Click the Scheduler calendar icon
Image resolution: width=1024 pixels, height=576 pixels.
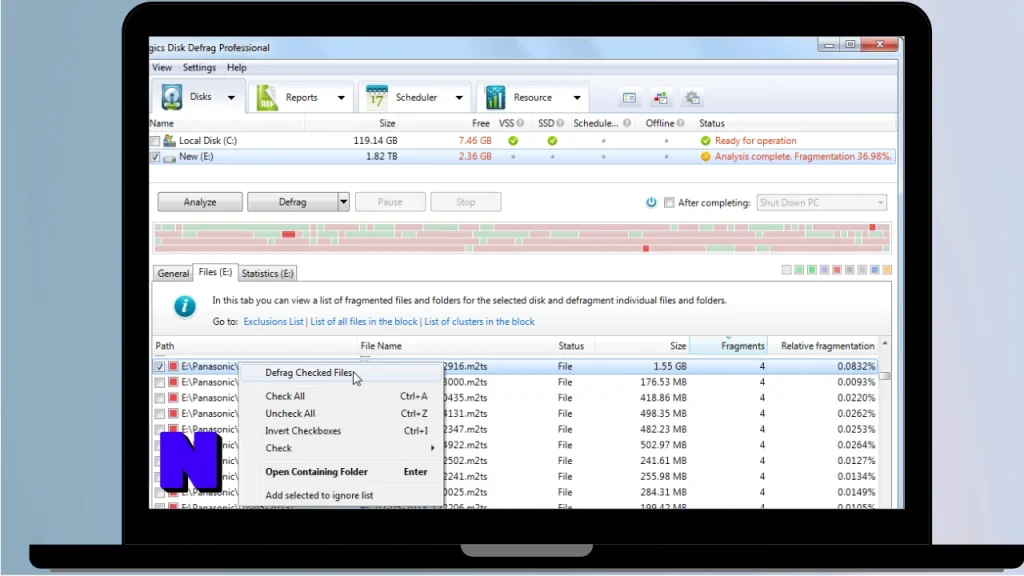(376, 97)
